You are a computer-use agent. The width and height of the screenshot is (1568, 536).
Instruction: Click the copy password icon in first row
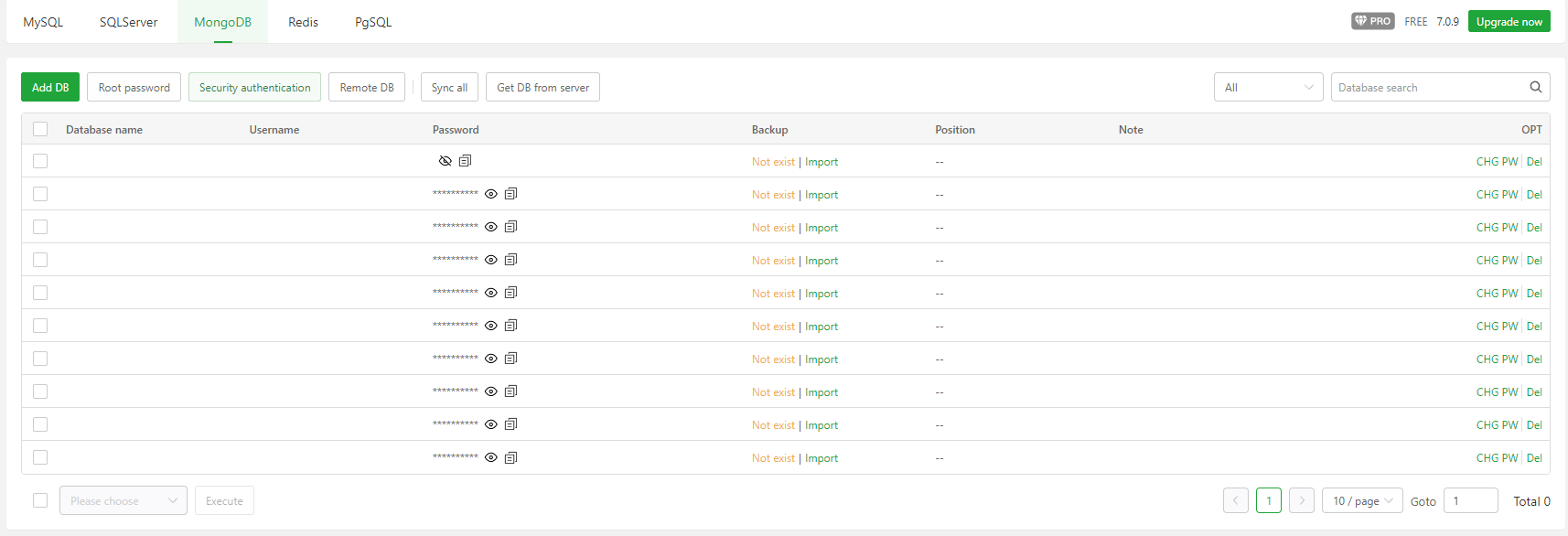(x=466, y=161)
